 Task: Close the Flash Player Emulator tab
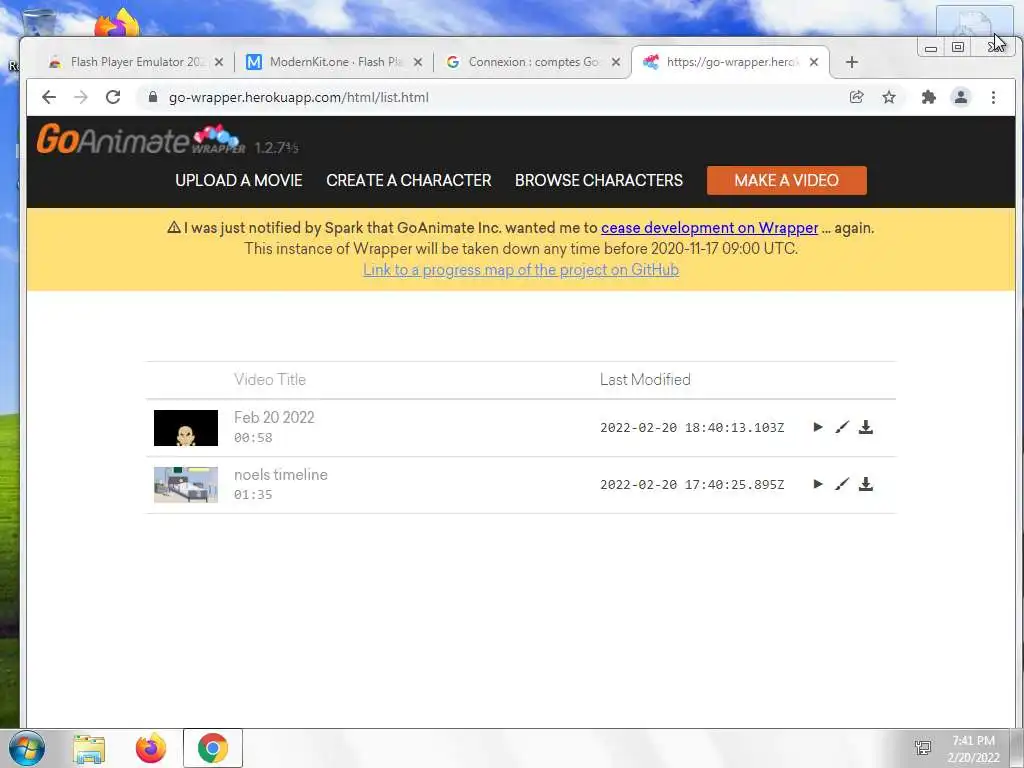(x=219, y=62)
